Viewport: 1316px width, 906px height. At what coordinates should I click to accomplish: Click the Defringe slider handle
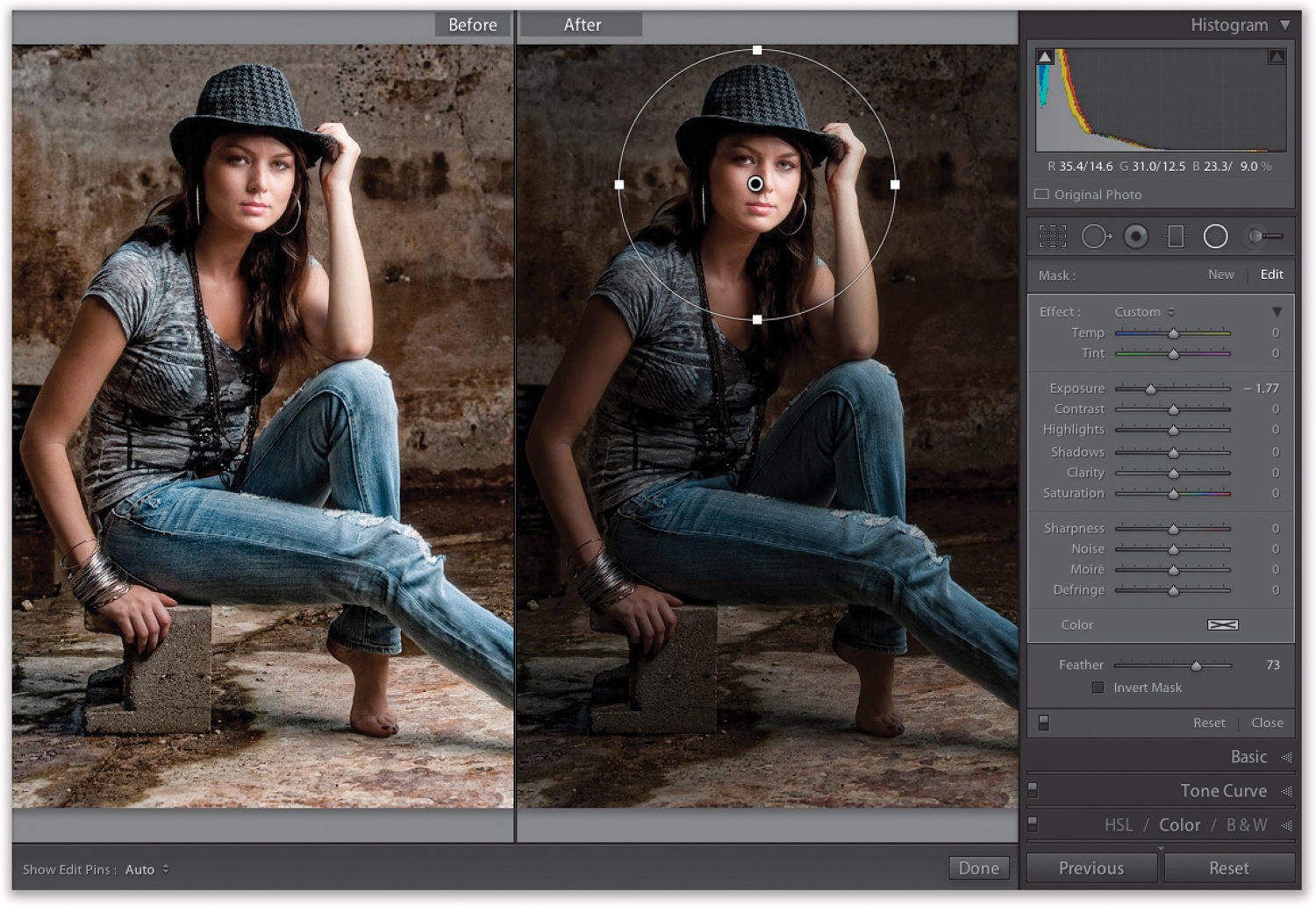[1173, 590]
